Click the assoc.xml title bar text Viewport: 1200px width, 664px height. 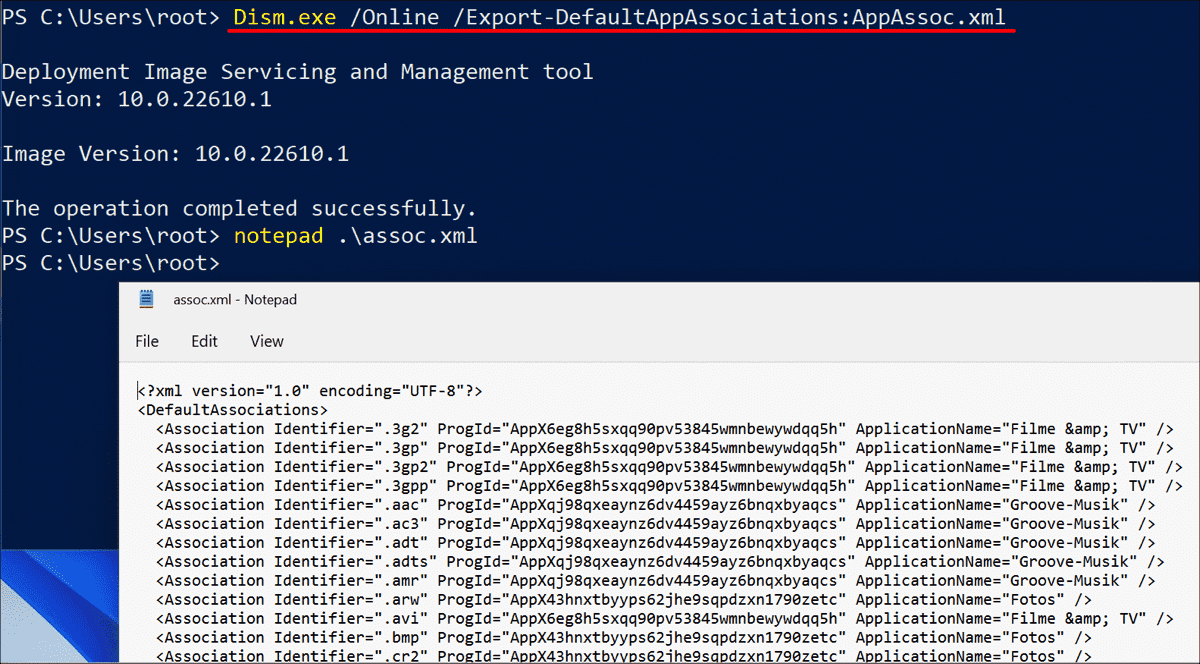pos(236,299)
